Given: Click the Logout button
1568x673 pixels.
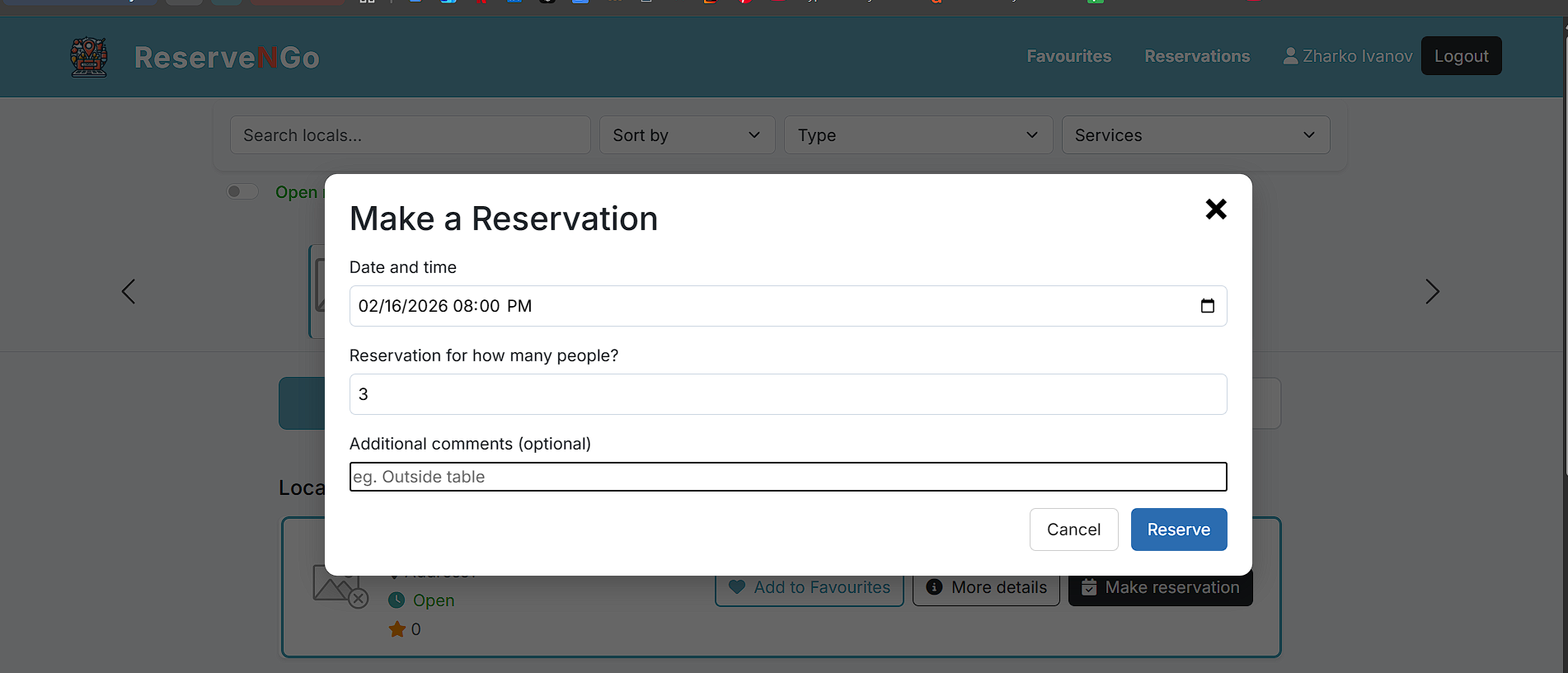Looking at the screenshot, I should pyautogui.click(x=1461, y=56).
